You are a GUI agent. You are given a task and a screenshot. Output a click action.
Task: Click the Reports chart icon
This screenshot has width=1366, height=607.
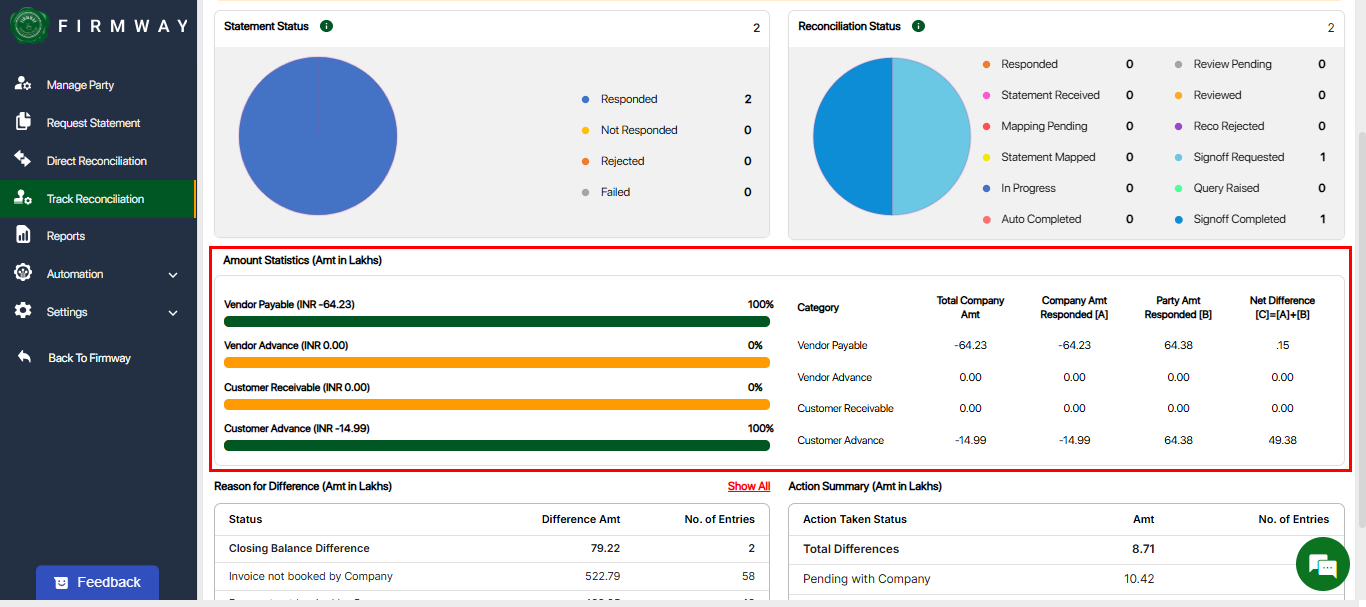click(x=23, y=235)
